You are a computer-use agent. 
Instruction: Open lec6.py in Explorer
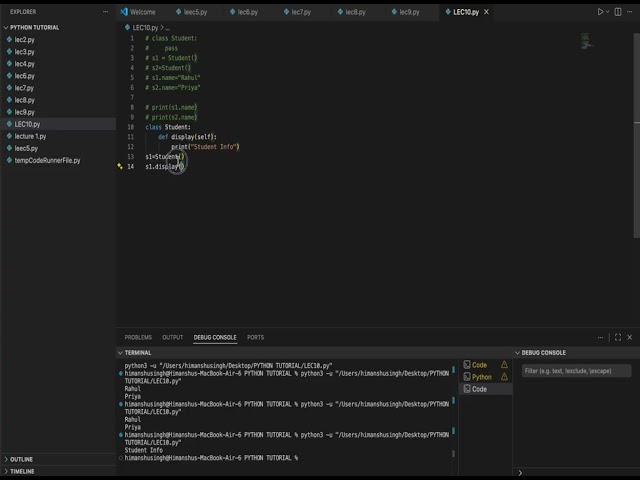(24, 76)
